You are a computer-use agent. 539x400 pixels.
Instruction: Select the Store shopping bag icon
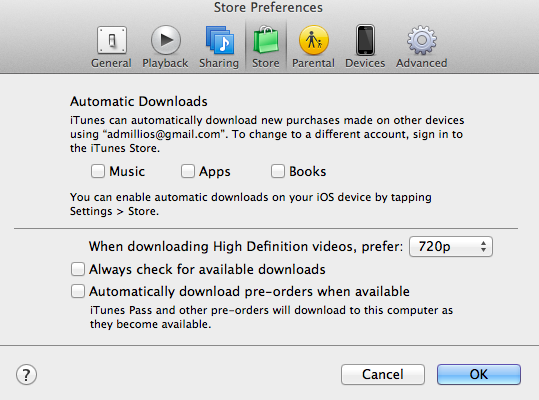pos(266,40)
